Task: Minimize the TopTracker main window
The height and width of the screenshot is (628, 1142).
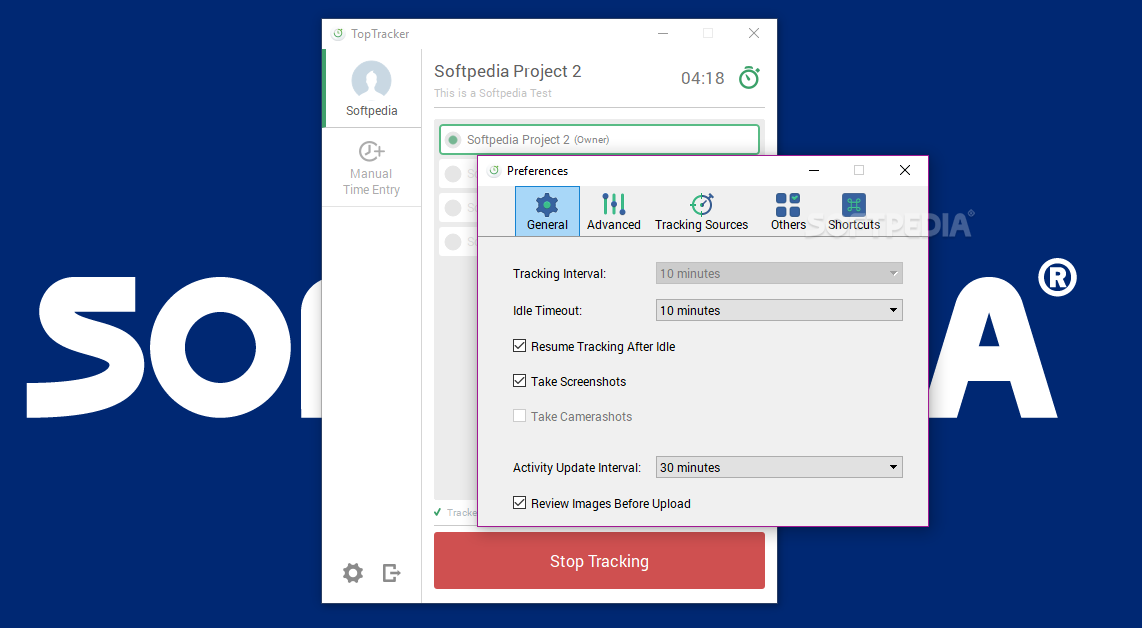Action: (663, 33)
